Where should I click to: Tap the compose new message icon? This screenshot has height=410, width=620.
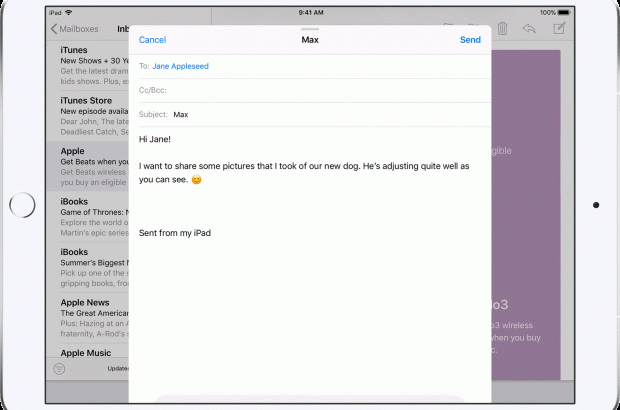click(559, 29)
